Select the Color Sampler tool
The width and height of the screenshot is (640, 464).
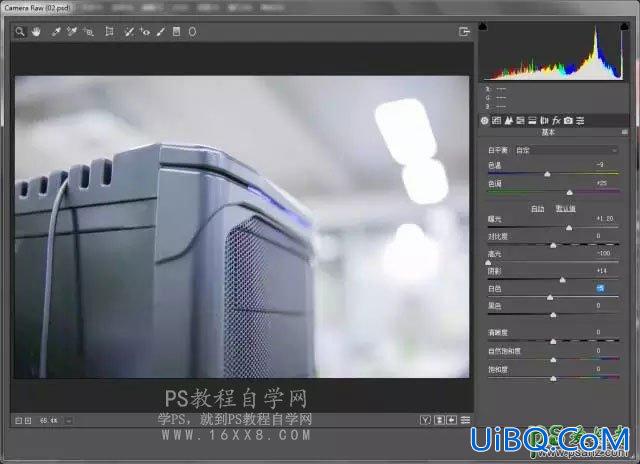point(72,32)
